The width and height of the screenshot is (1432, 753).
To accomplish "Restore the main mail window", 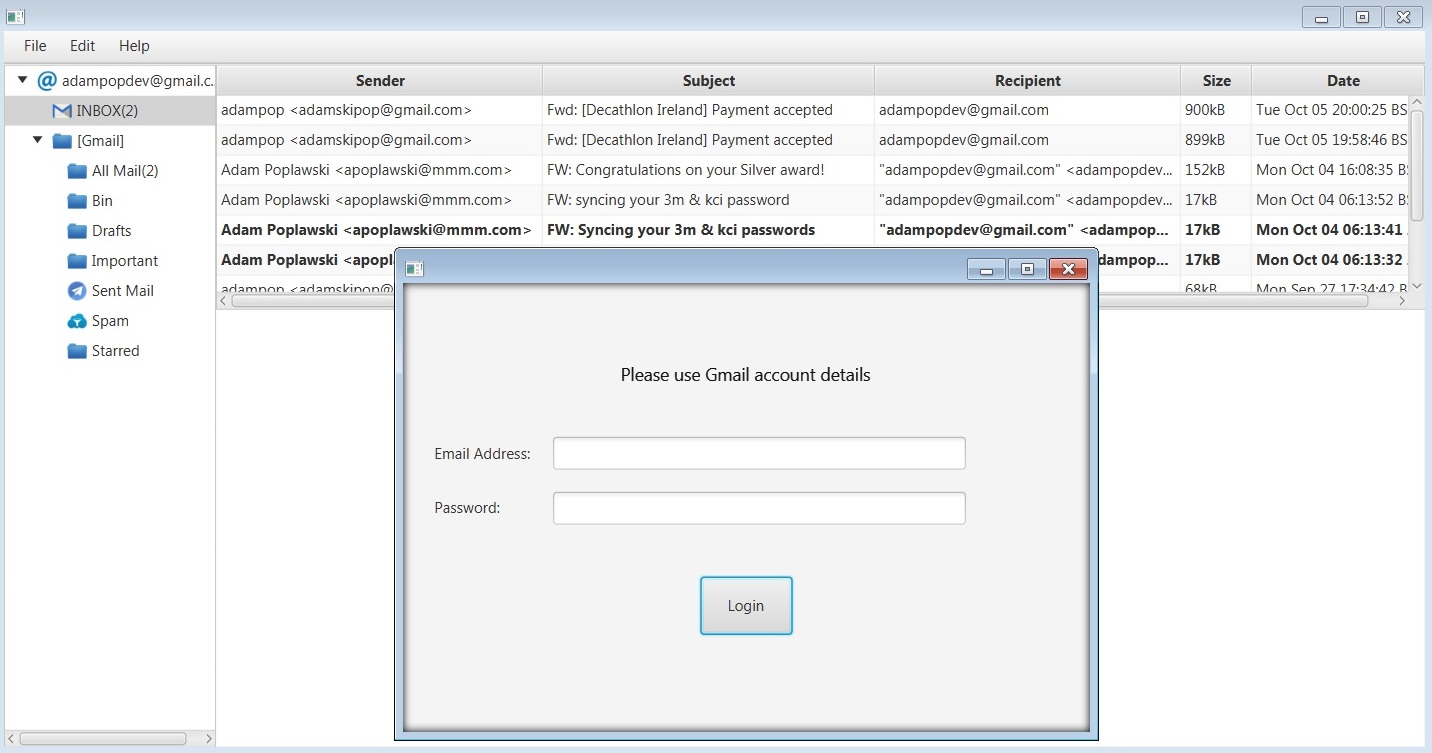I will (x=1362, y=17).
